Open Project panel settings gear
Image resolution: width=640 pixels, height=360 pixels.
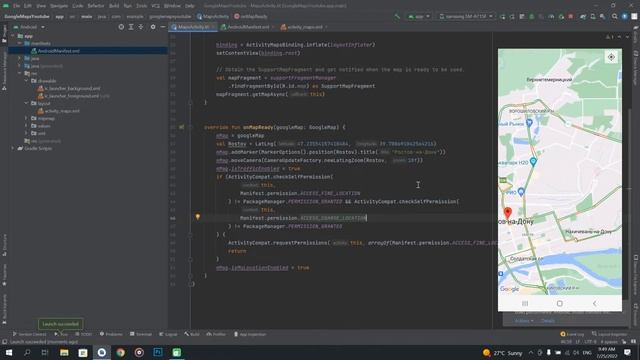[x=153, y=27]
